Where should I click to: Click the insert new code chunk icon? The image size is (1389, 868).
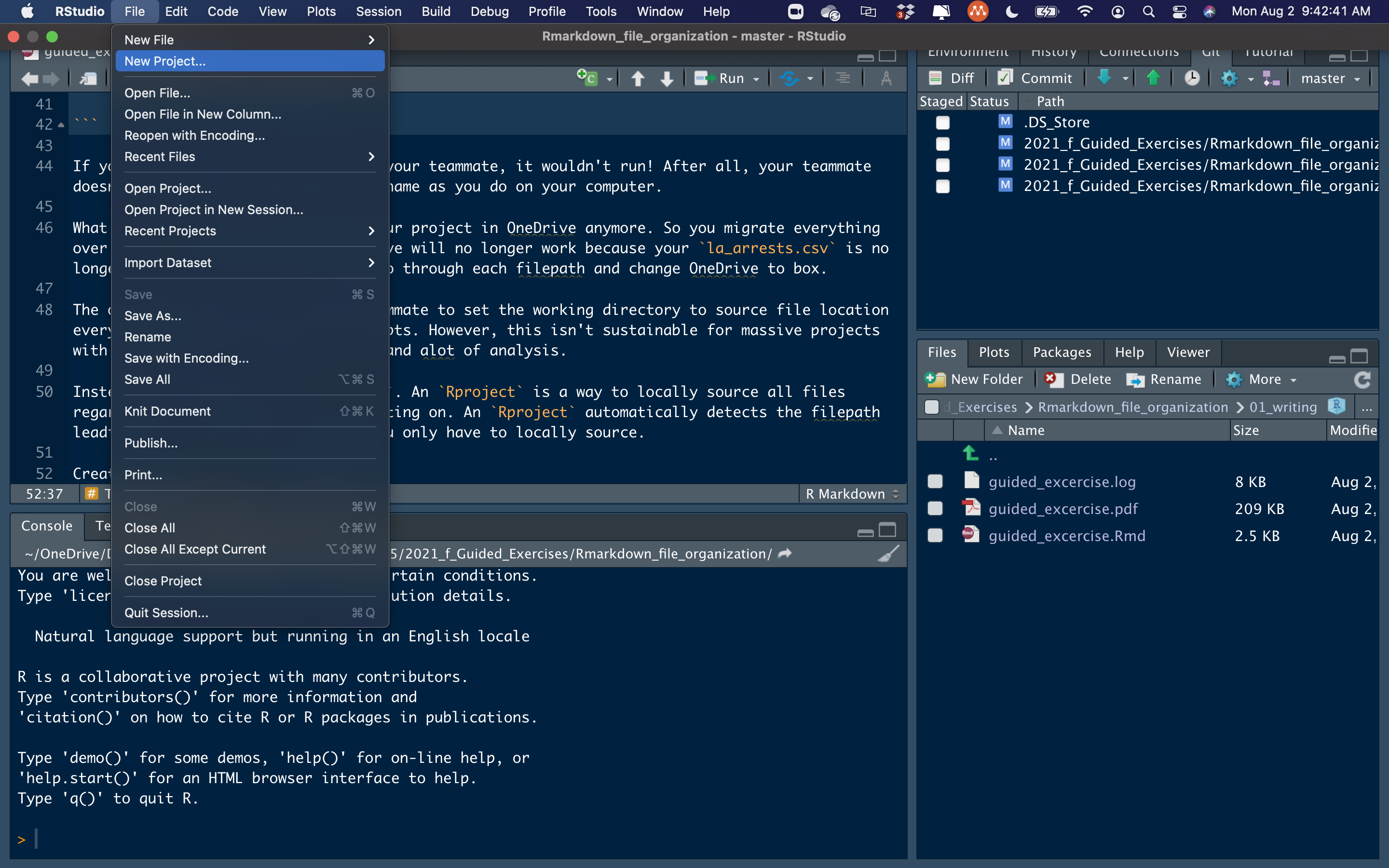[x=587, y=78]
